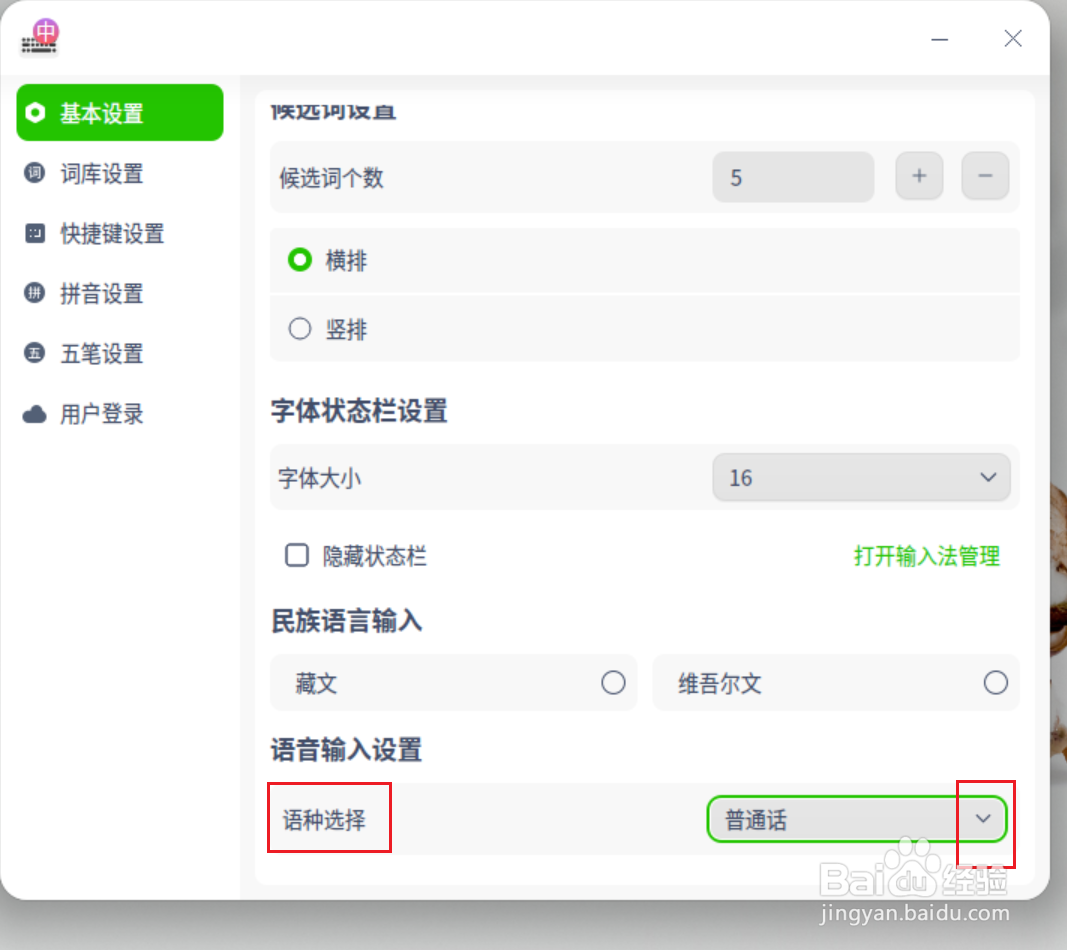The image size is (1067, 950).
Task: Select the 竖排 vertical layout option
Action: [299, 328]
